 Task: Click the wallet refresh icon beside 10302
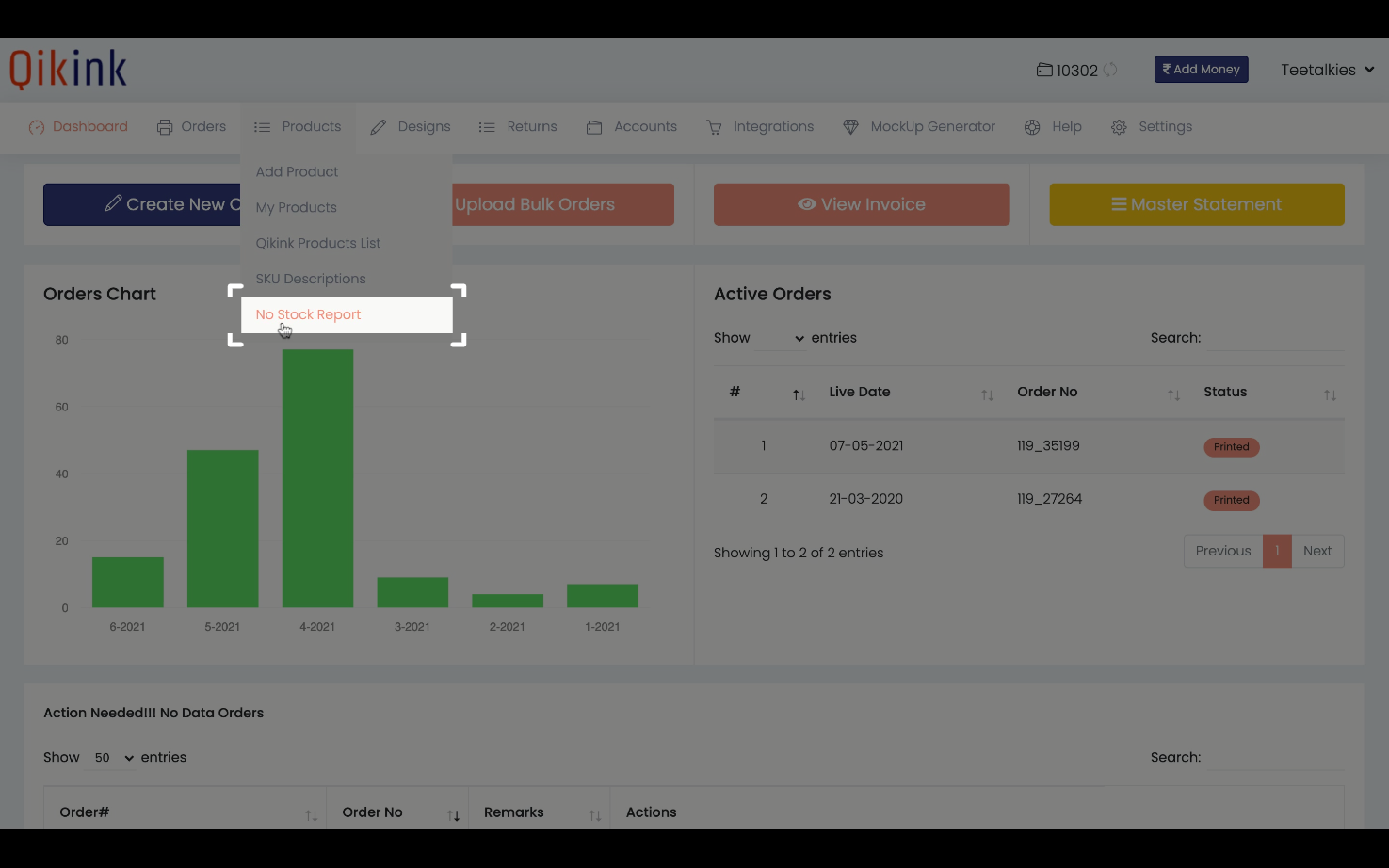pos(1111,70)
